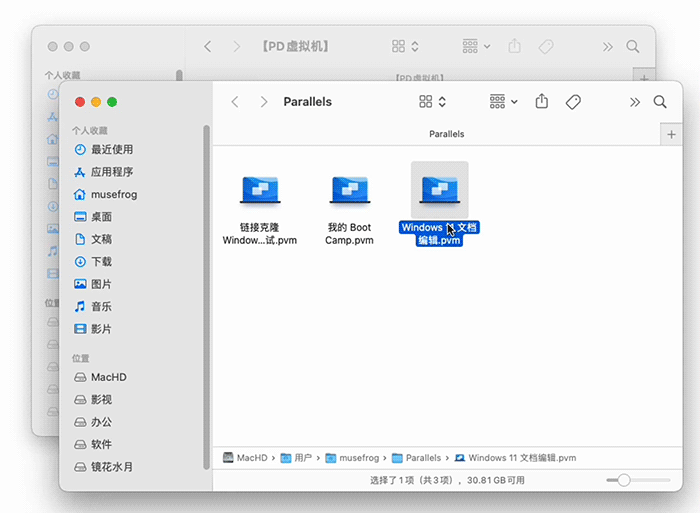This screenshot has width=700, height=513.
Task: Go back in the Parallels Finder window
Action: pyautogui.click(x=235, y=102)
